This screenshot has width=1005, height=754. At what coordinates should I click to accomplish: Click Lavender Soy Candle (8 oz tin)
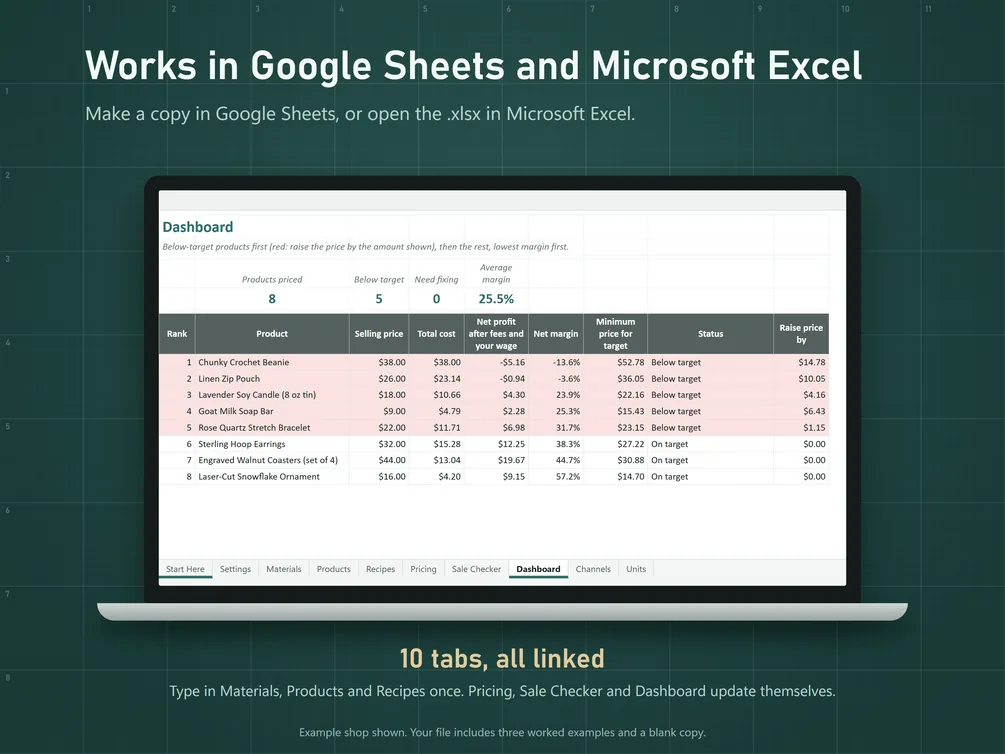tap(272, 395)
